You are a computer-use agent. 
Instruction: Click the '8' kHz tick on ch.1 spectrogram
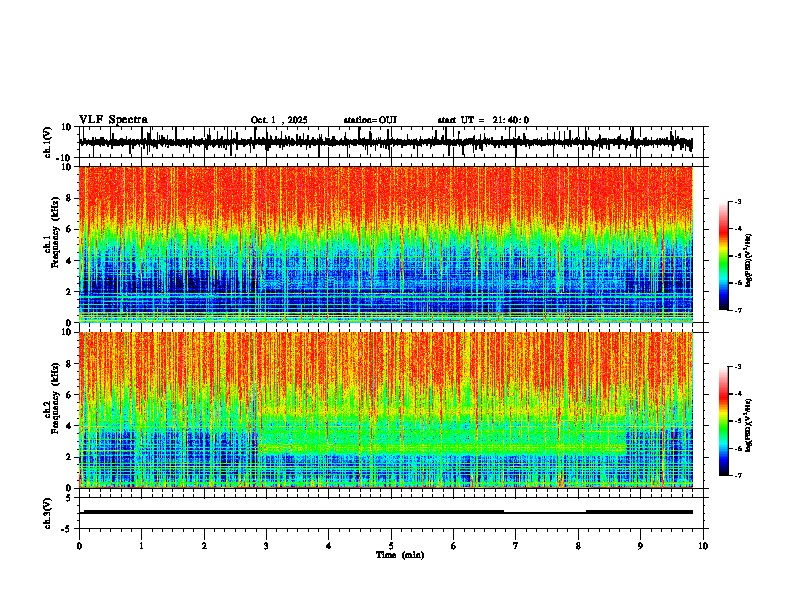69,198
